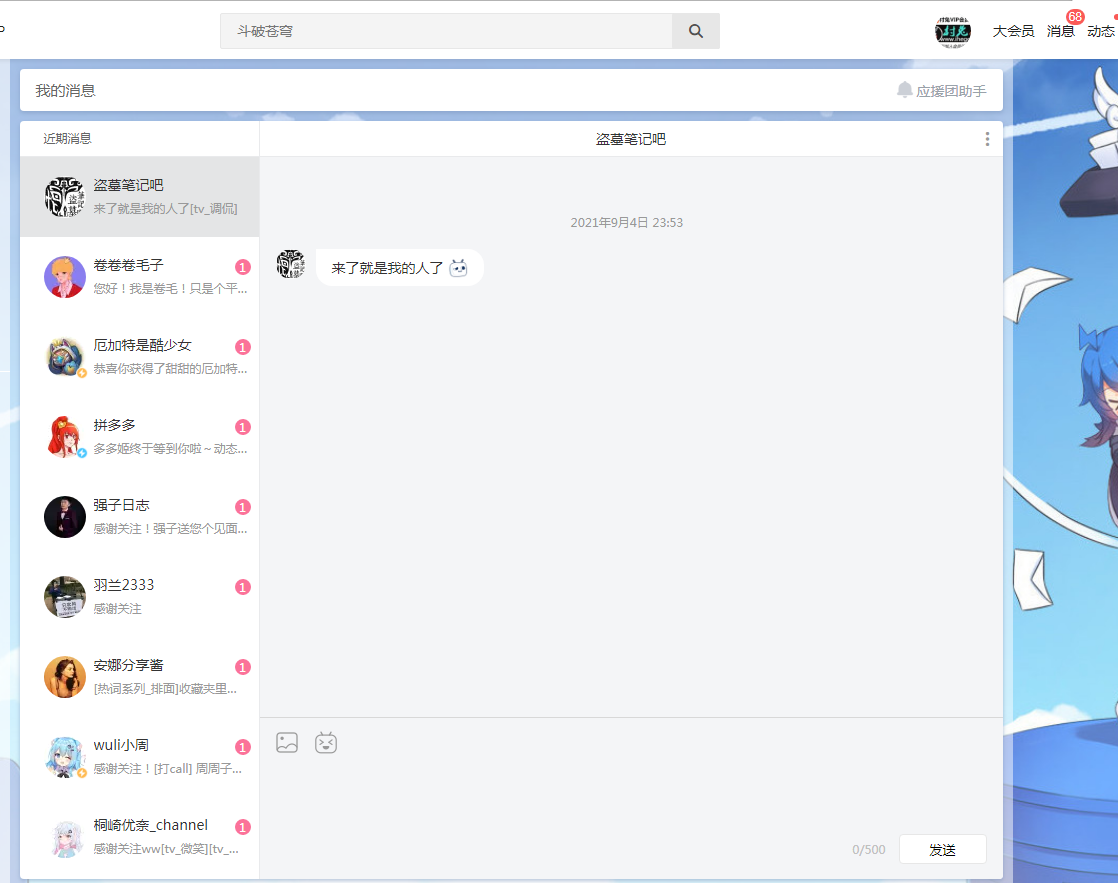This screenshot has width=1118, height=883.
Task: Click the unread badge on 拼多多 conversation
Action: point(241,426)
